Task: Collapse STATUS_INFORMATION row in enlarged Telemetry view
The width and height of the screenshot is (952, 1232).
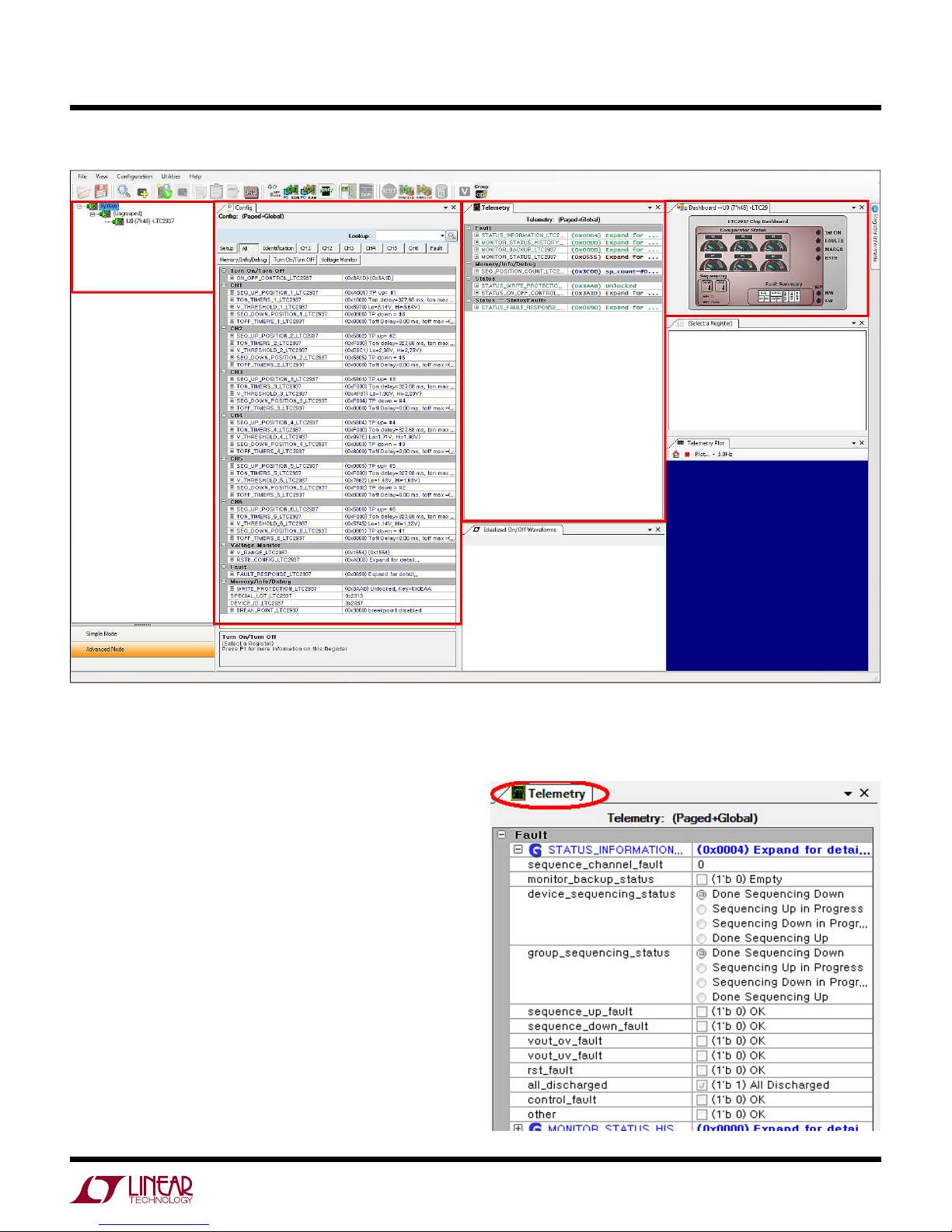Action: 518,850
